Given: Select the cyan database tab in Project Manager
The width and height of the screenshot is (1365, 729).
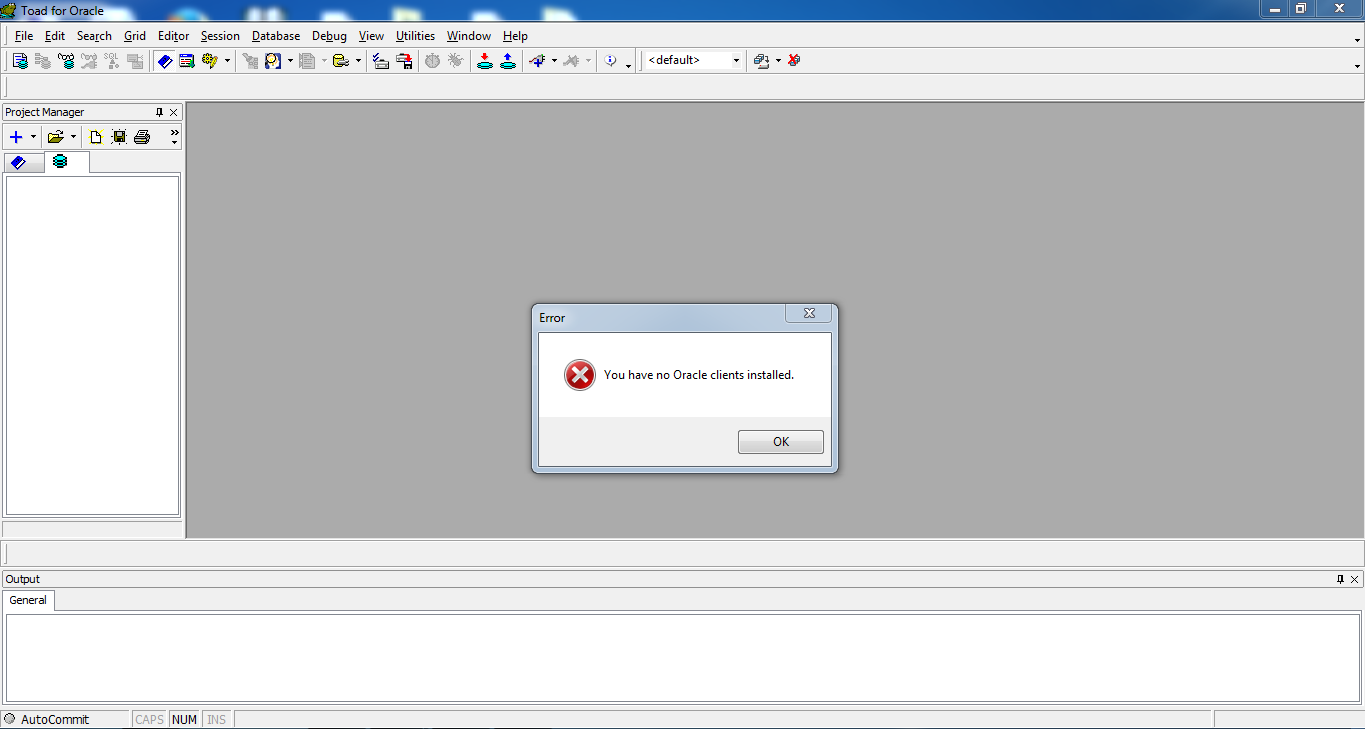Looking at the screenshot, I should click(61, 162).
